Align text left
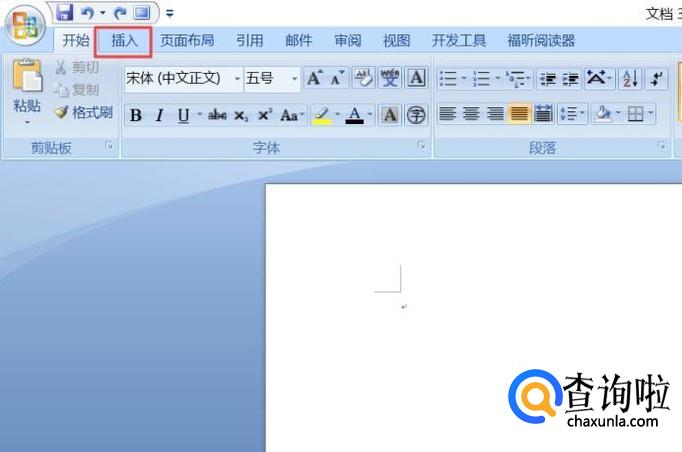Image resolution: width=682 pixels, height=452 pixels. click(x=448, y=114)
